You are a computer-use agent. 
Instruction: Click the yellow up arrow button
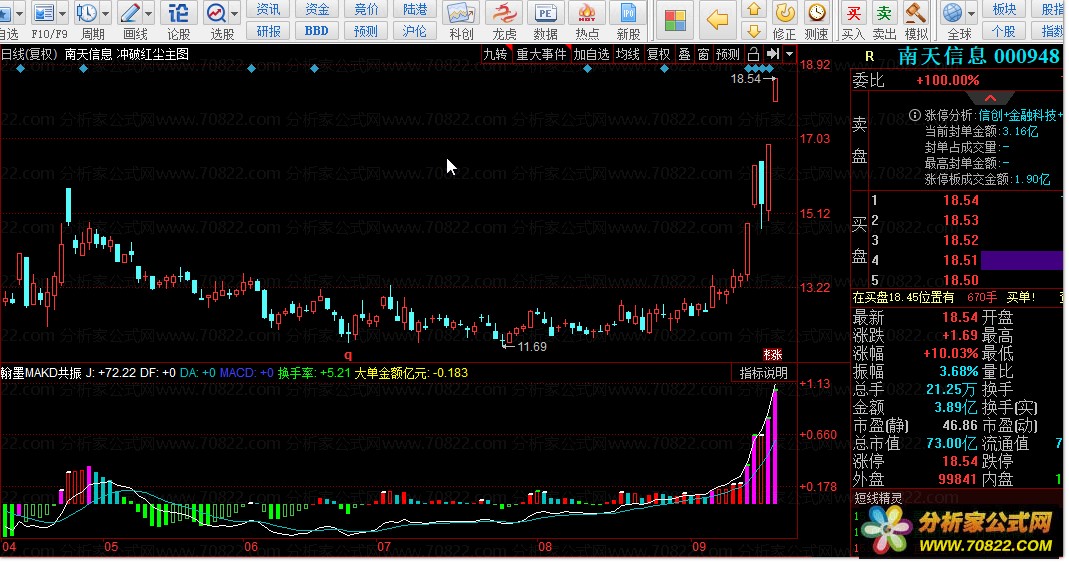(754, 10)
